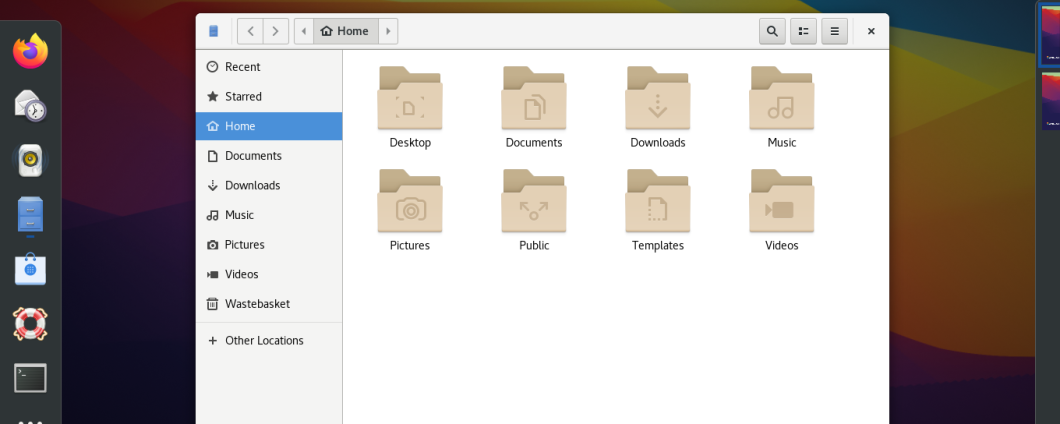The width and height of the screenshot is (1060, 424).
Task: Click path bar left arrow before Home
Action: (304, 31)
